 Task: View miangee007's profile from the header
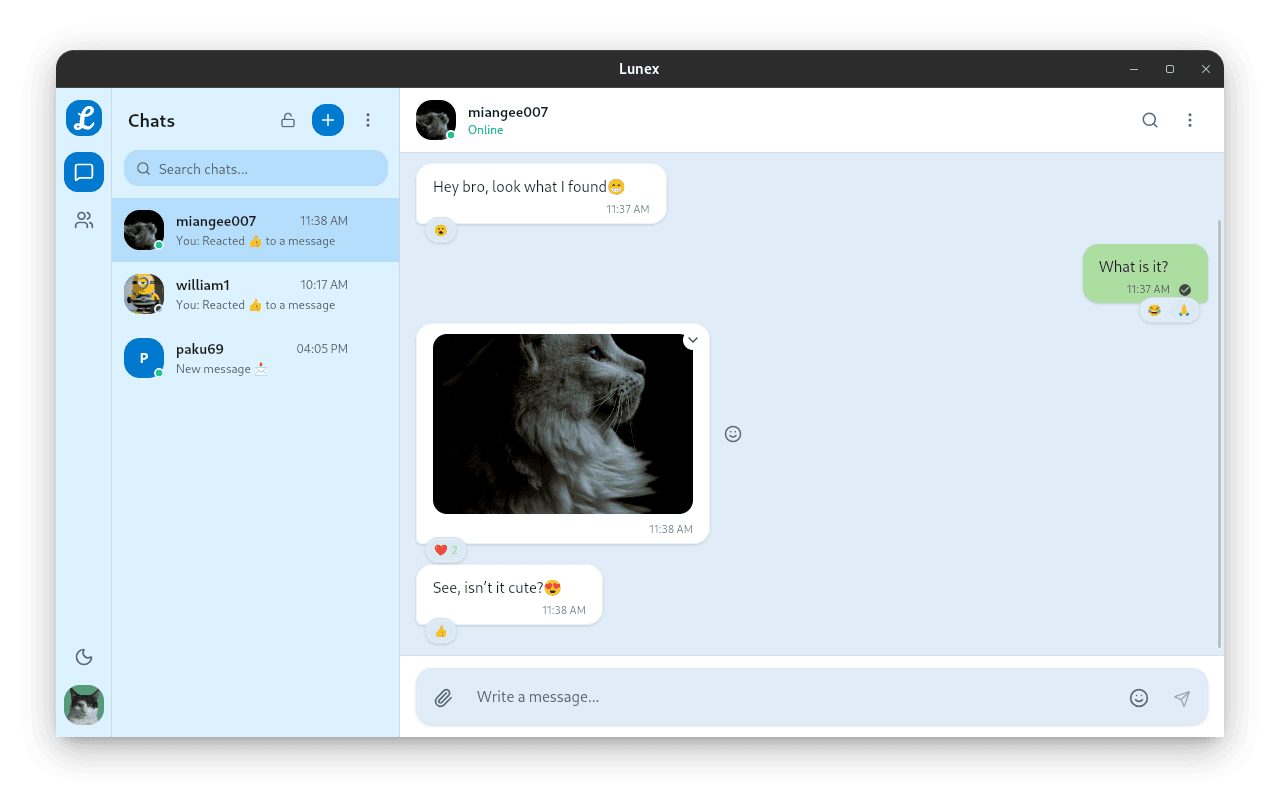[435, 119]
